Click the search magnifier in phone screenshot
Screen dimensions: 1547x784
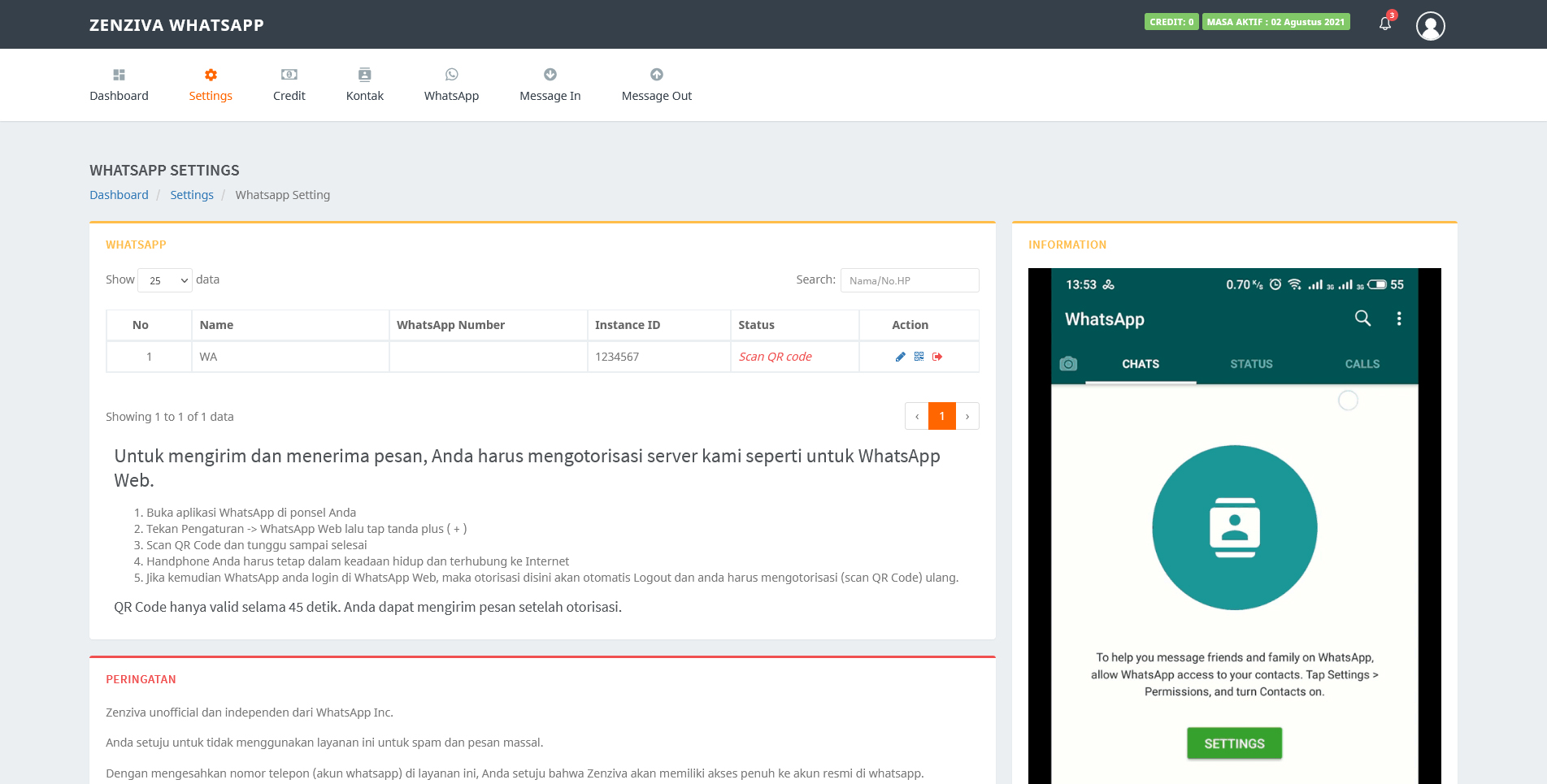(x=1363, y=318)
